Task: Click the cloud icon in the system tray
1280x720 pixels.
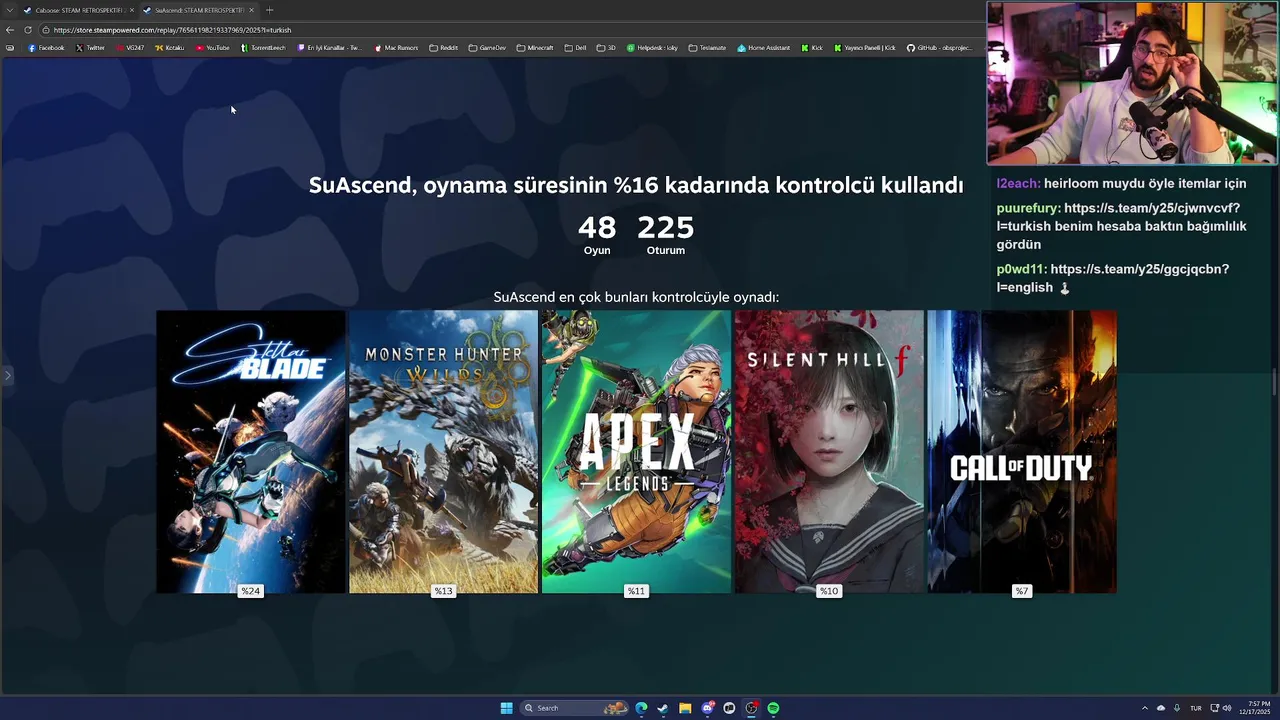Action: 1162,708
